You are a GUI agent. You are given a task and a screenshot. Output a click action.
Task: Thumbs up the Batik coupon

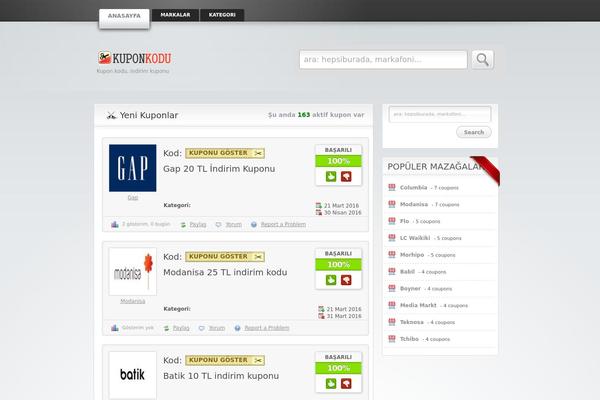pyautogui.click(x=331, y=384)
